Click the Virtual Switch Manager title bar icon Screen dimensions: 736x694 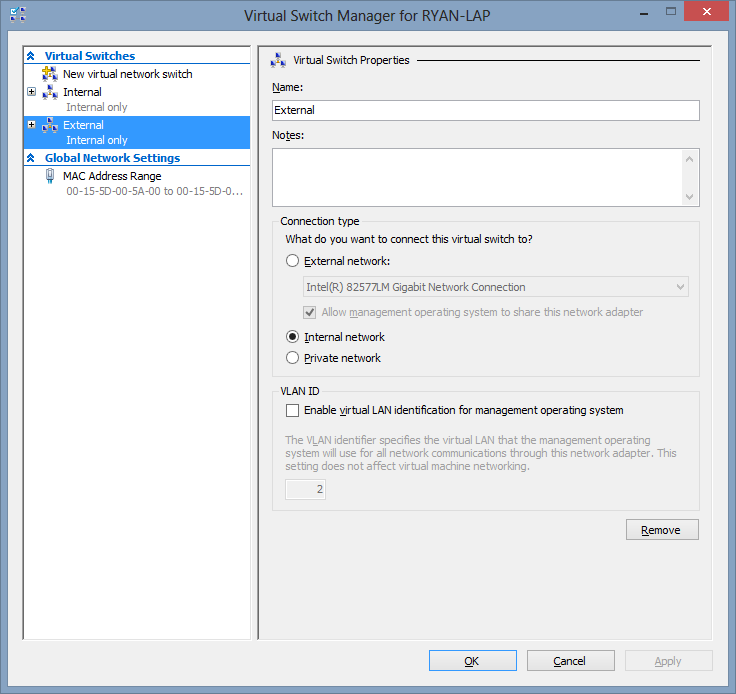pyautogui.click(x=17, y=16)
